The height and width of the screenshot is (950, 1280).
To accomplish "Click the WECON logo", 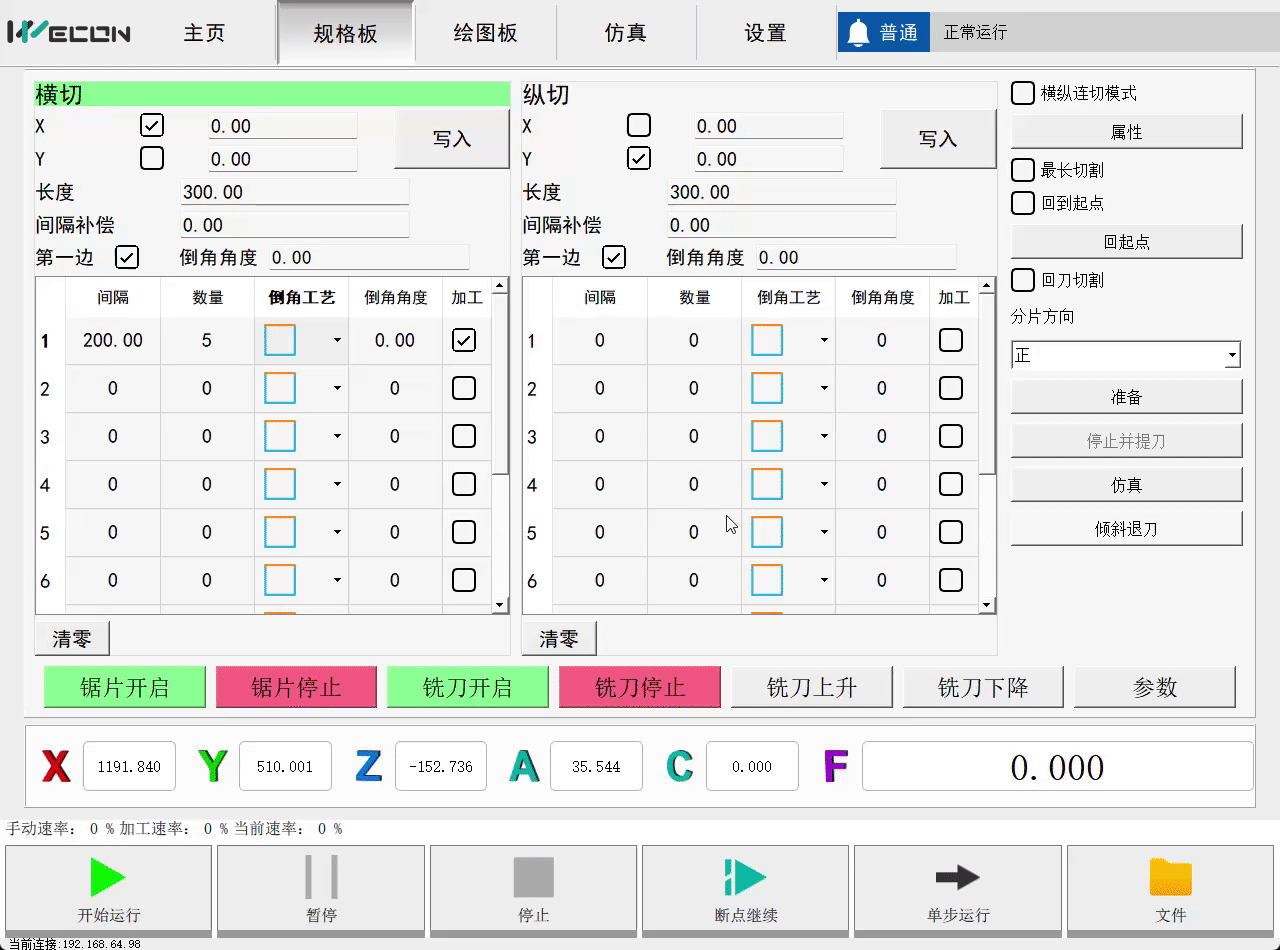I will pyautogui.click(x=69, y=33).
